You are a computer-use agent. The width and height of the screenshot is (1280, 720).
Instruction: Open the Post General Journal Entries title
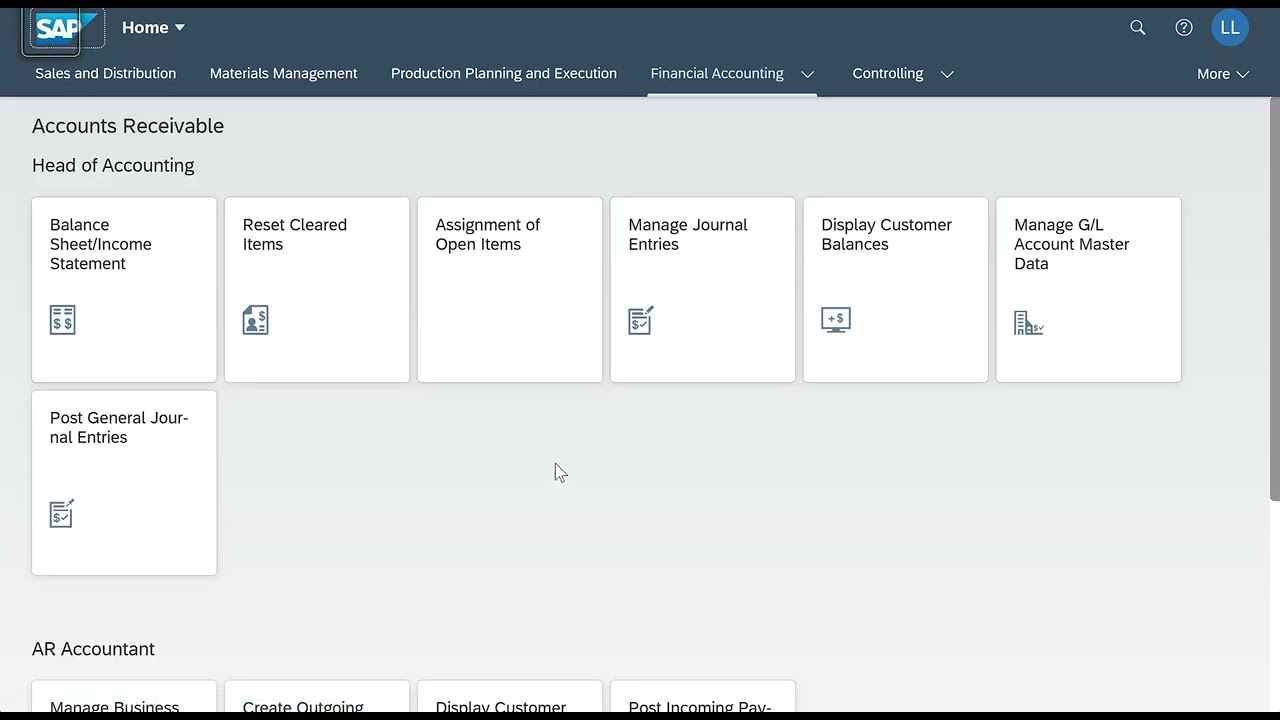point(119,427)
